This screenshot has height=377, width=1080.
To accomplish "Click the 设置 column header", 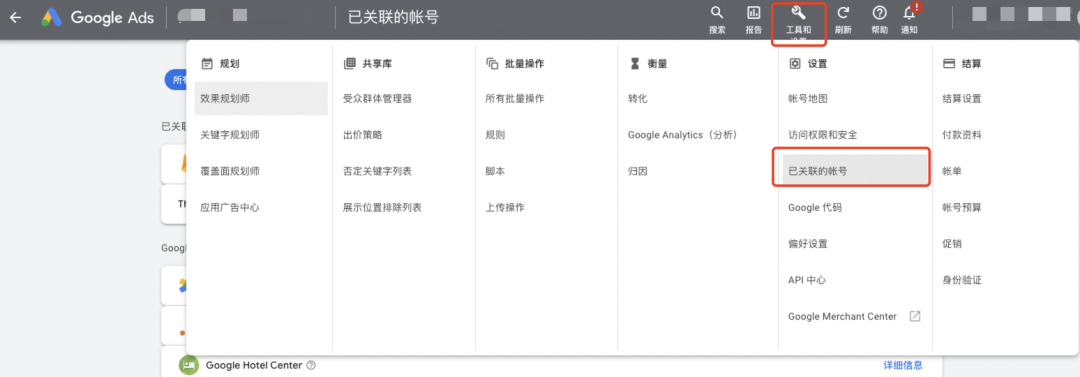I will pyautogui.click(x=808, y=63).
